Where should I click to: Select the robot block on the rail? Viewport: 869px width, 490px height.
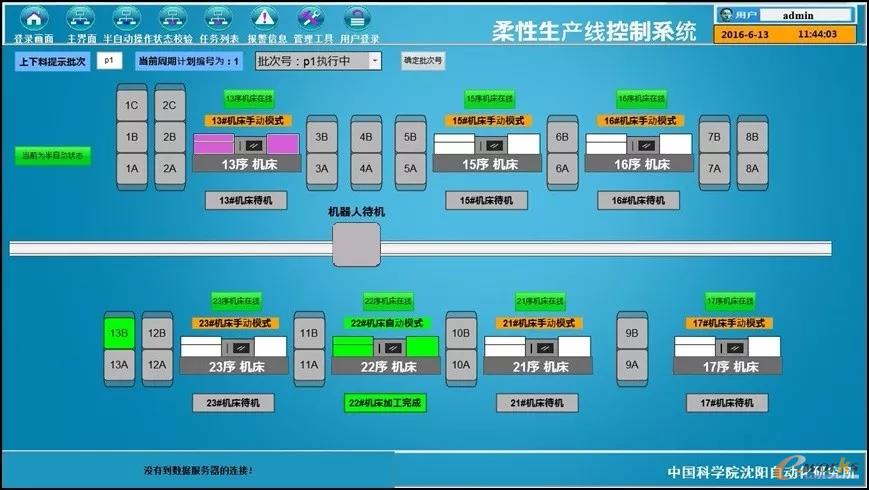[x=356, y=245]
